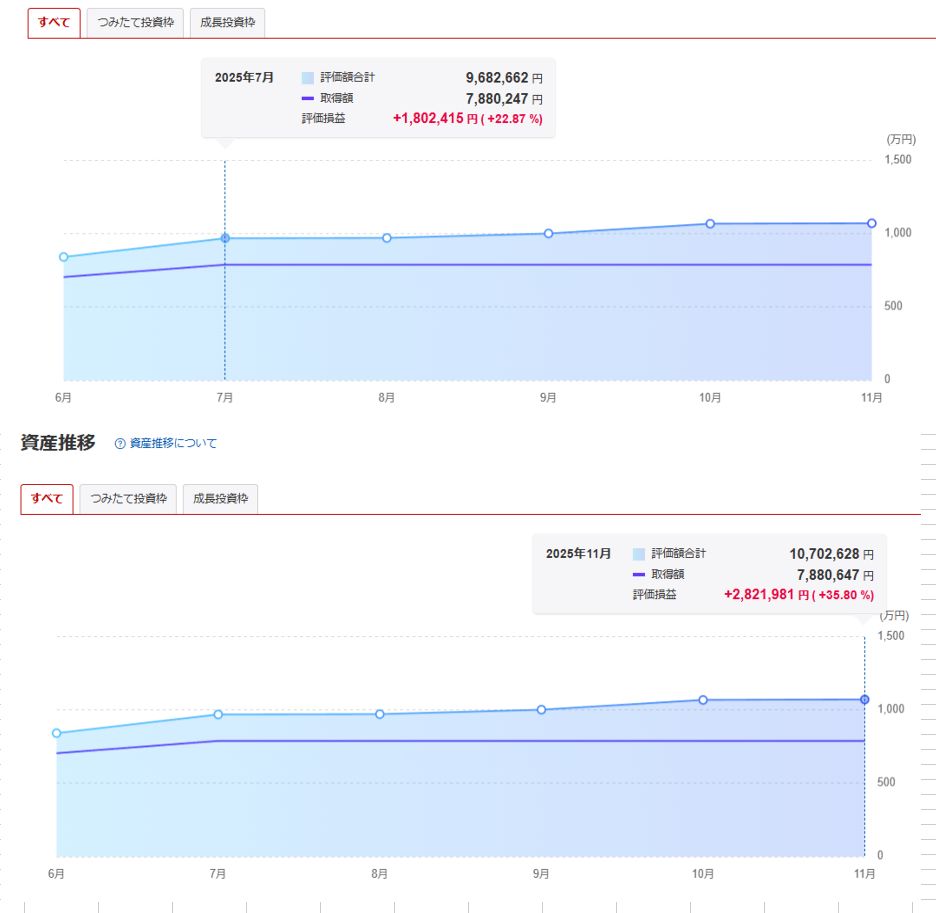Screen dimensions: 936x913
Task: Pick the 9月 data point in the upper chart
Action: 548,234
